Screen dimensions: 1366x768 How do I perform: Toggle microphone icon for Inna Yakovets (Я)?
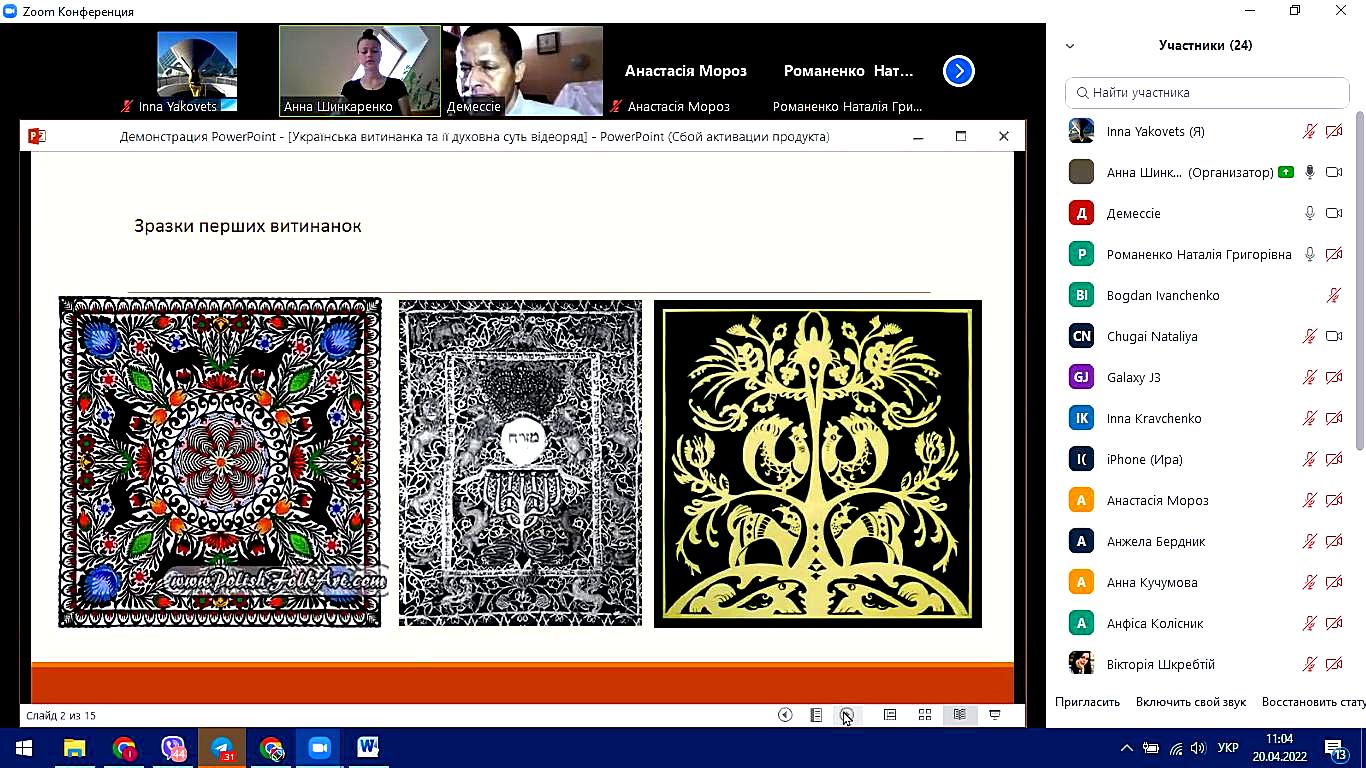pyautogui.click(x=1310, y=131)
